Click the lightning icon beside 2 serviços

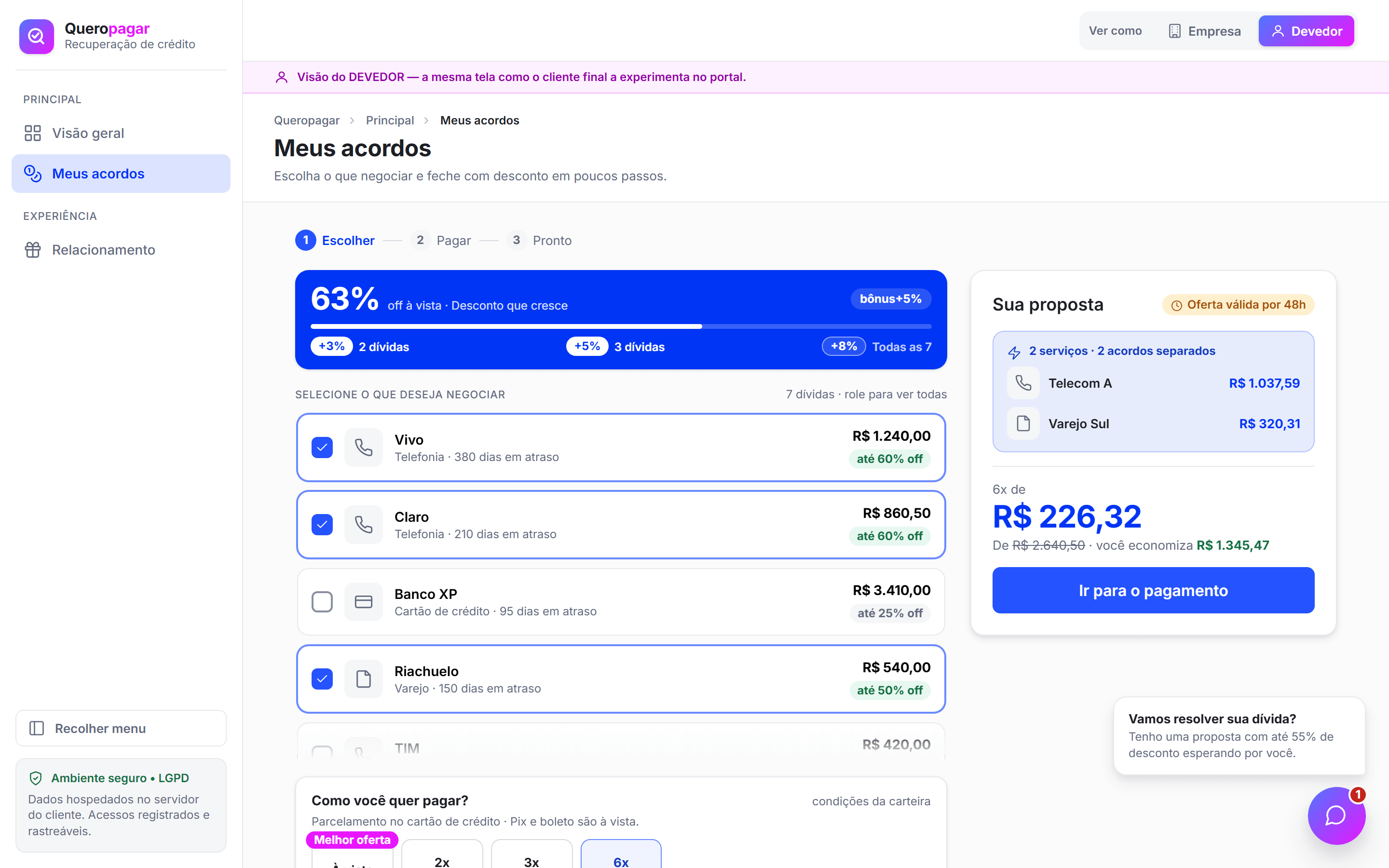(x=1014, y=352)
